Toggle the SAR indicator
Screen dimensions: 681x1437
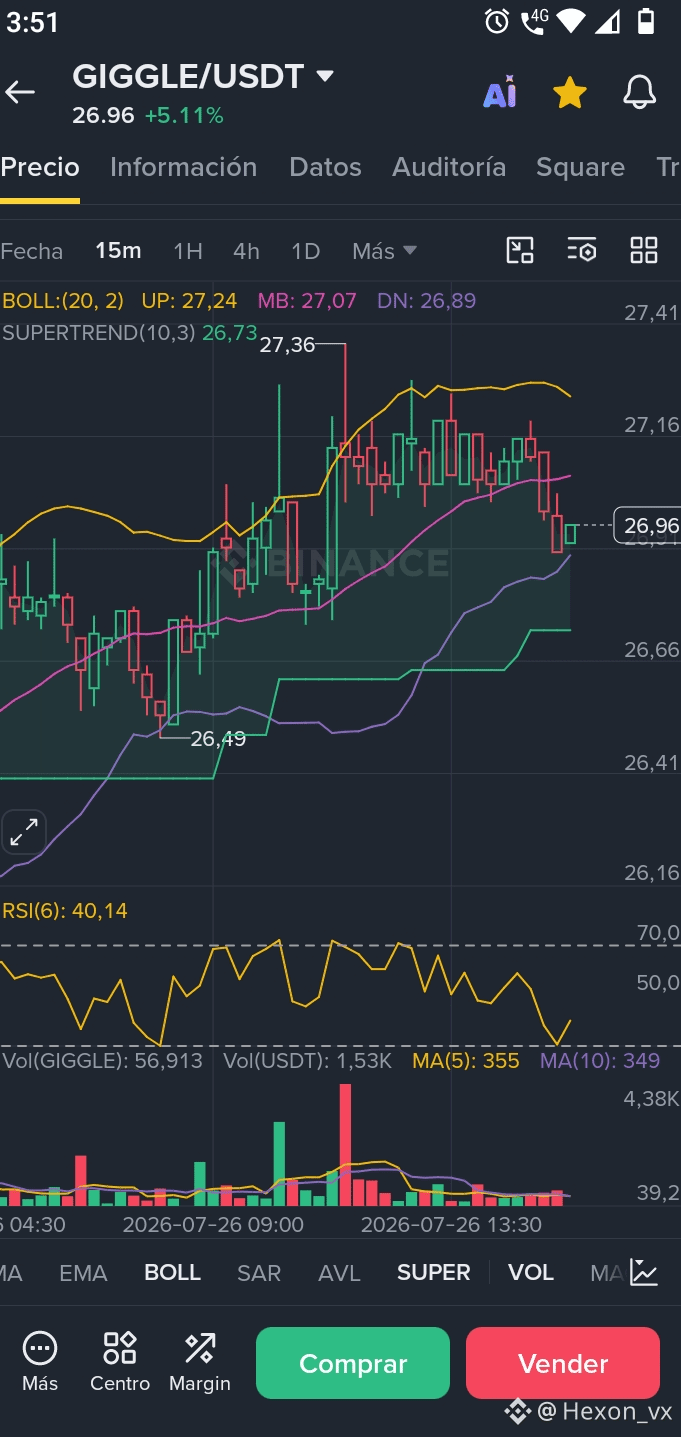259,1273
